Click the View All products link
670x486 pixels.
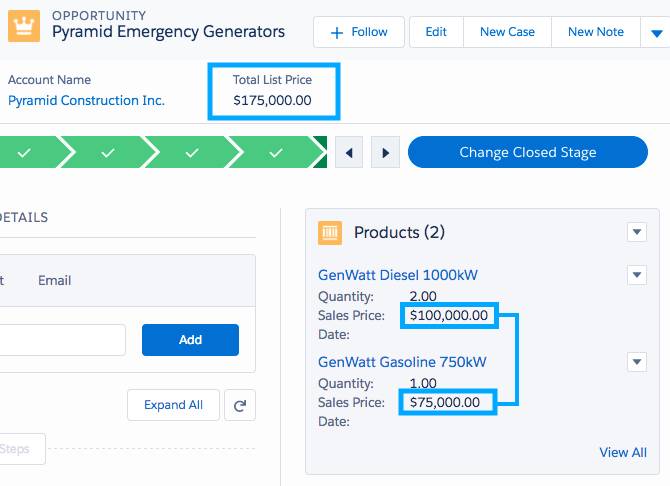(623, 452)
